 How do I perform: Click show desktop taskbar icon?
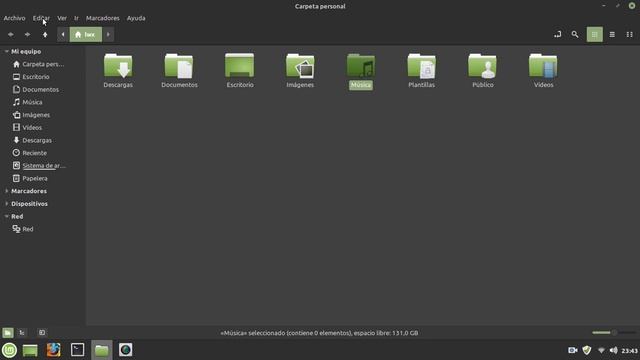(x=30, y=350)
